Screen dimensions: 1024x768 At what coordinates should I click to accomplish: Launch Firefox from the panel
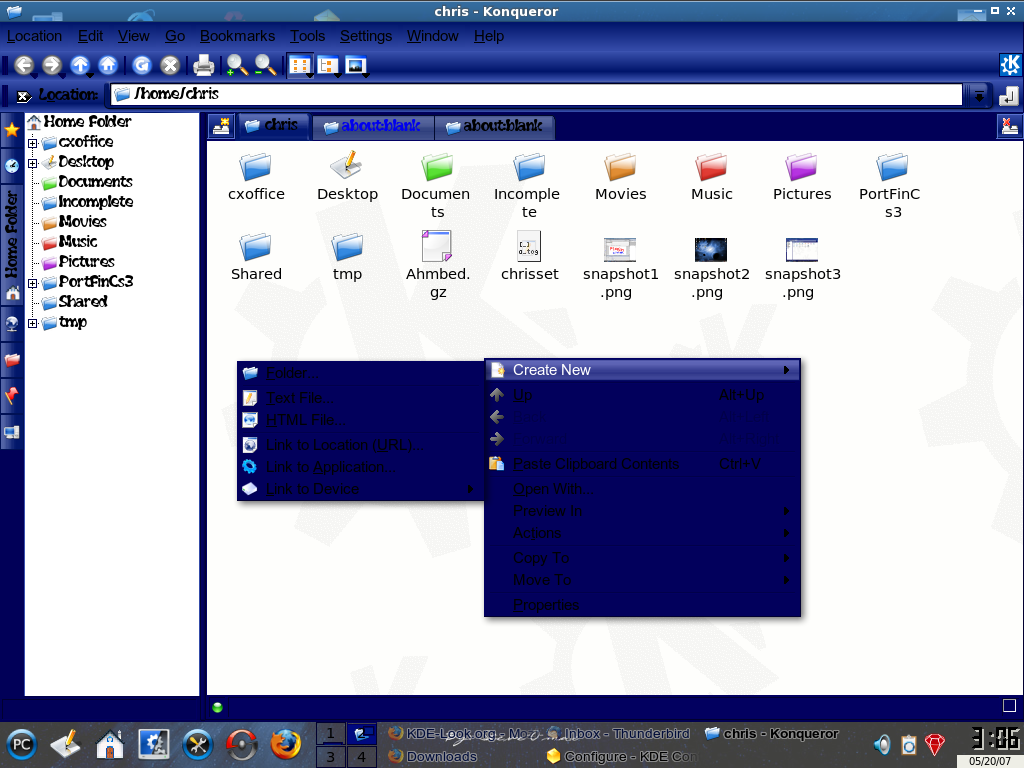[x=285, y=744]
